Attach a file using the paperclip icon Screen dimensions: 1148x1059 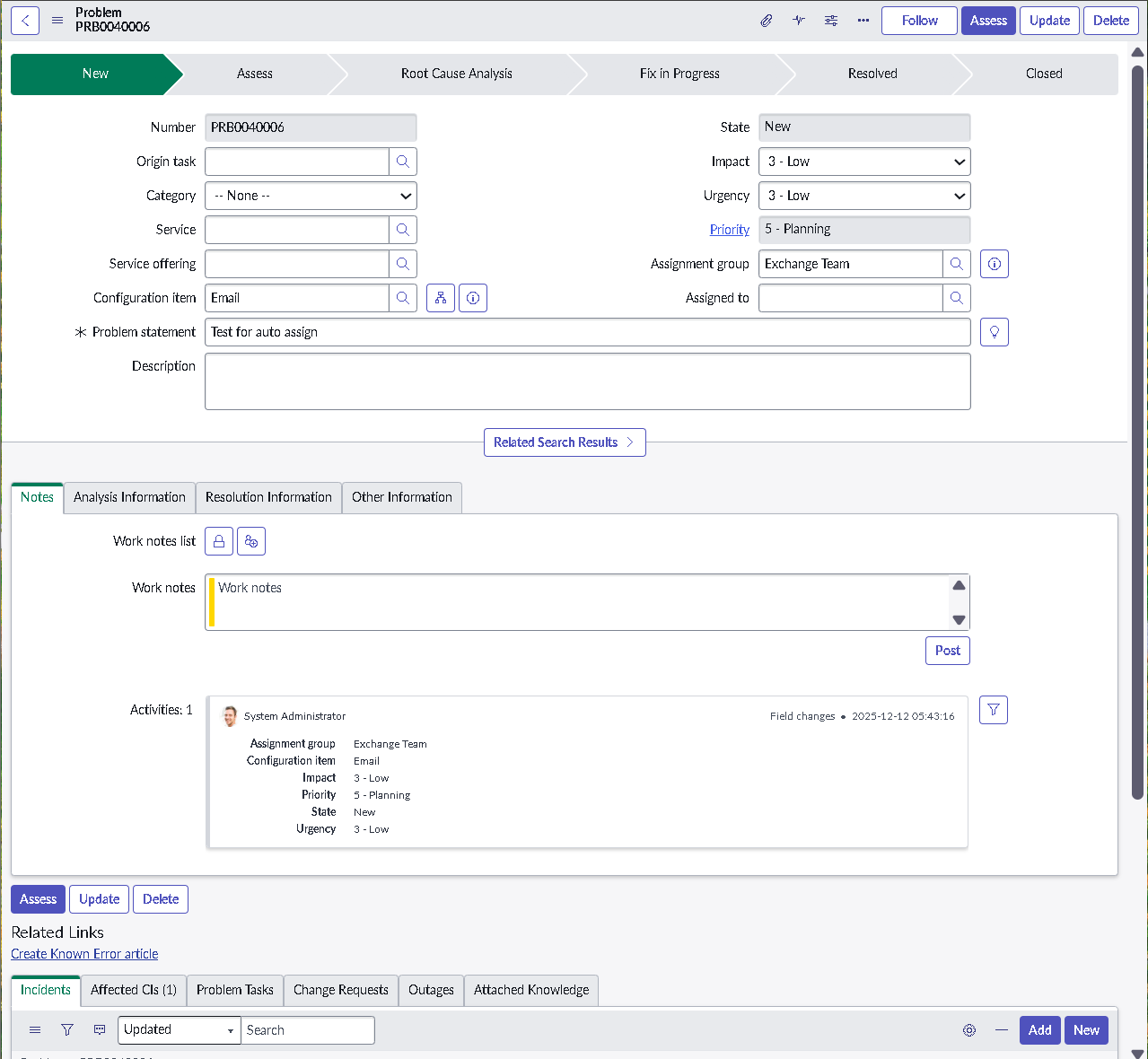[767, 20]
